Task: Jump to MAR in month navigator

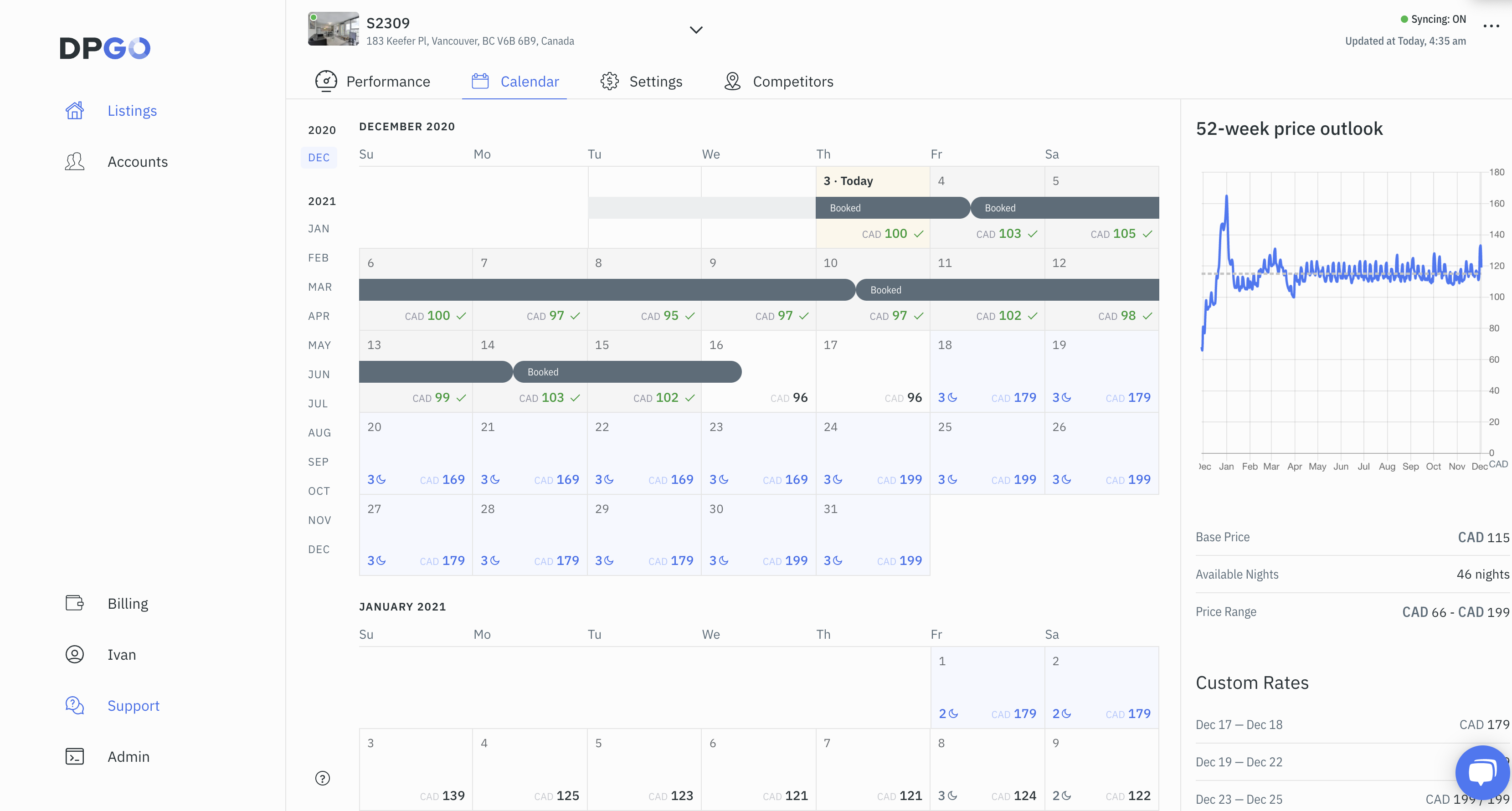Action: (320, 287)
